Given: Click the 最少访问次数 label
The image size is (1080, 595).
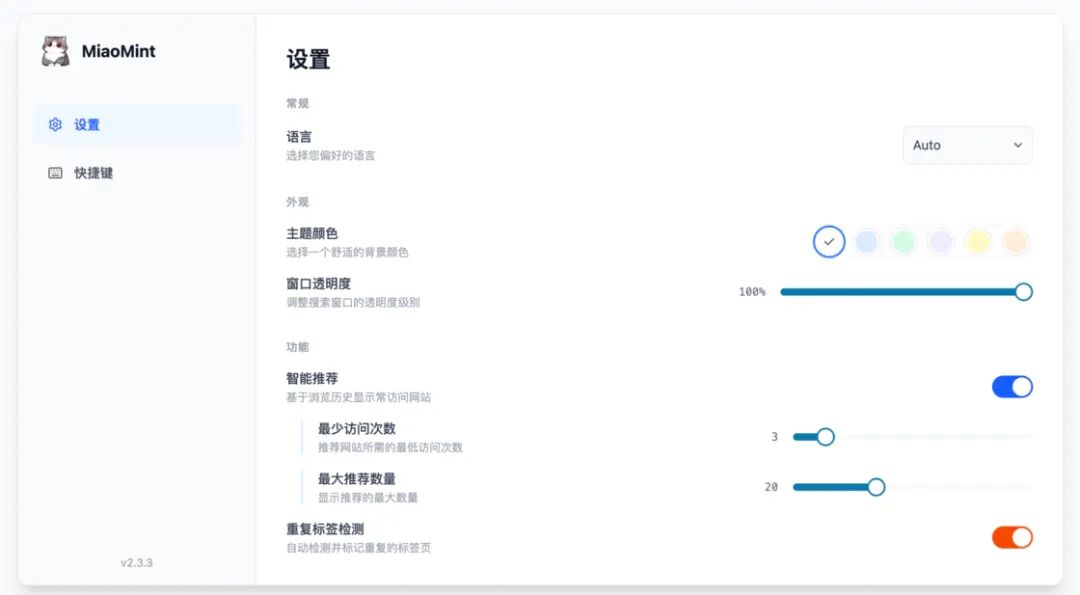Looking at the screenshot, I should point(357,428).
